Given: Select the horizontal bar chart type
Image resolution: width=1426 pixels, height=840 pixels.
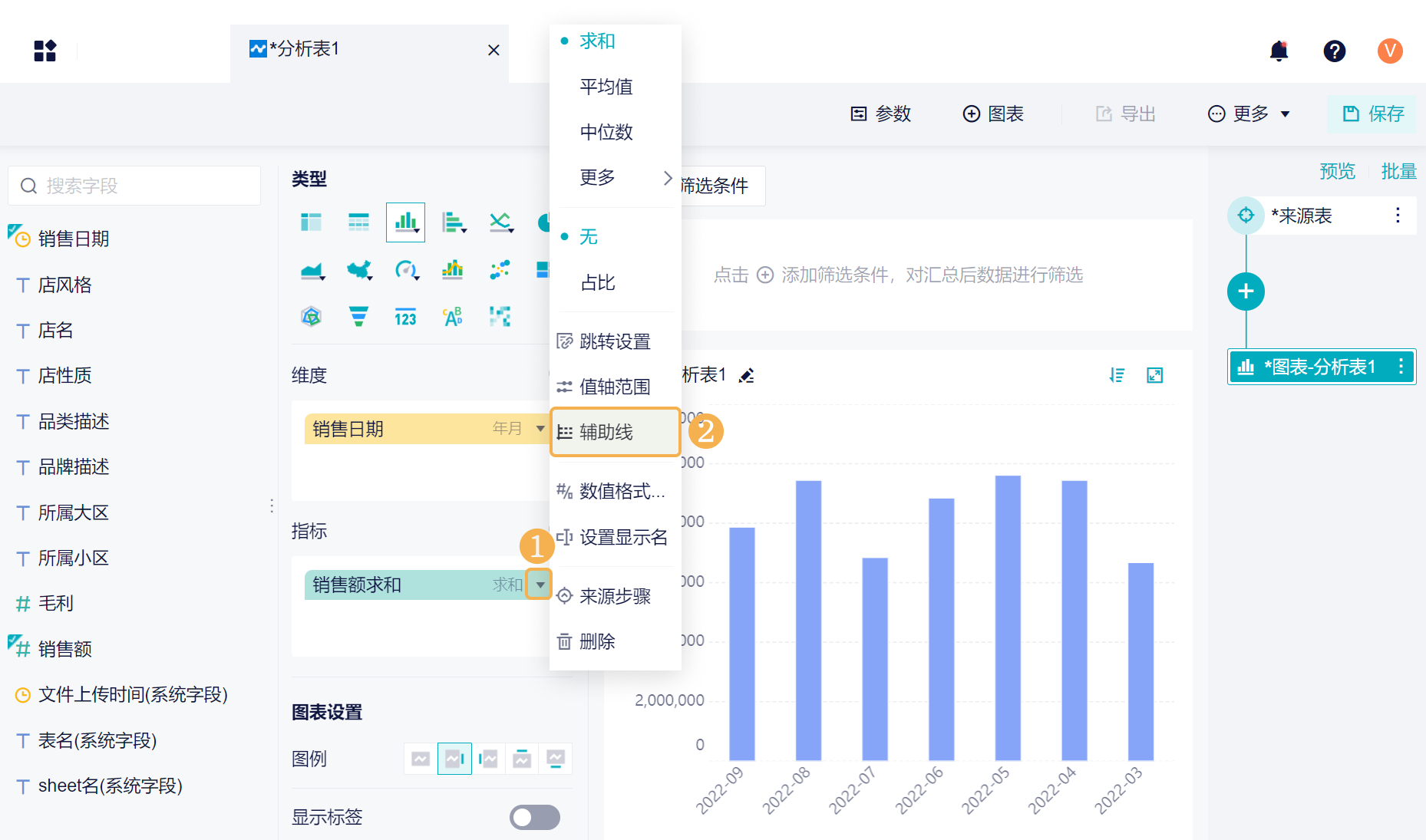Looking at the screenshot, I should pyautogui.click(x=454, y=222).
